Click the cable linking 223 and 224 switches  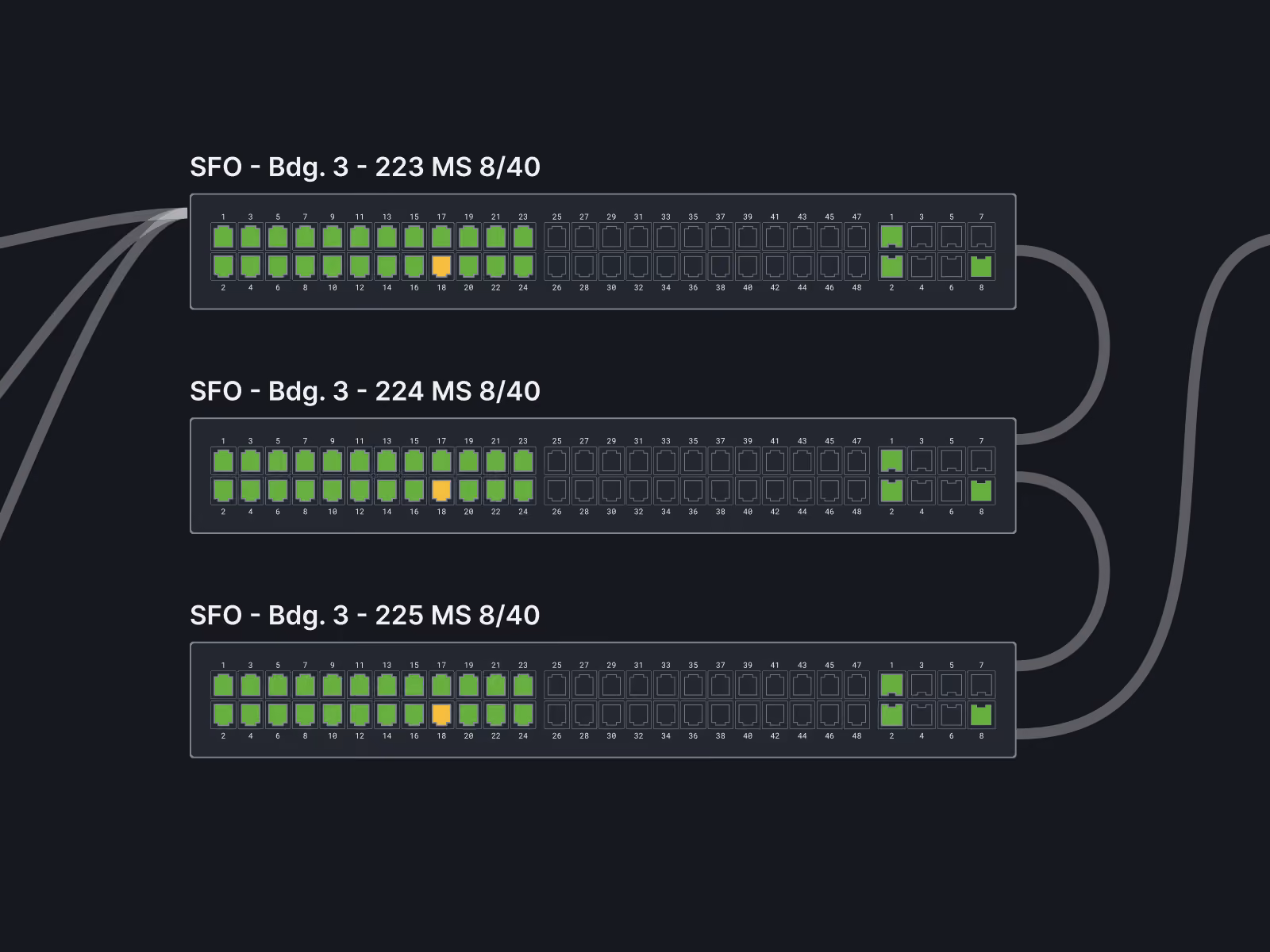tap(1104, 345)
